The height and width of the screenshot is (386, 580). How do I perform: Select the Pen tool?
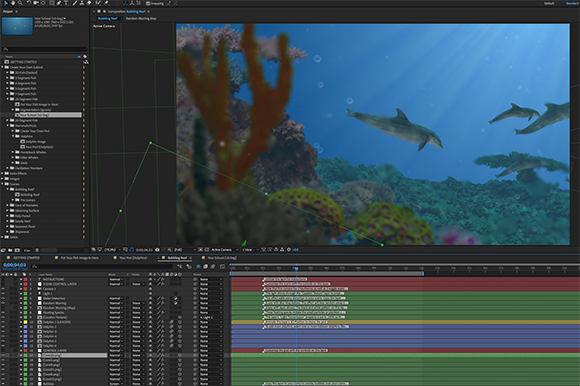(59, 3)
